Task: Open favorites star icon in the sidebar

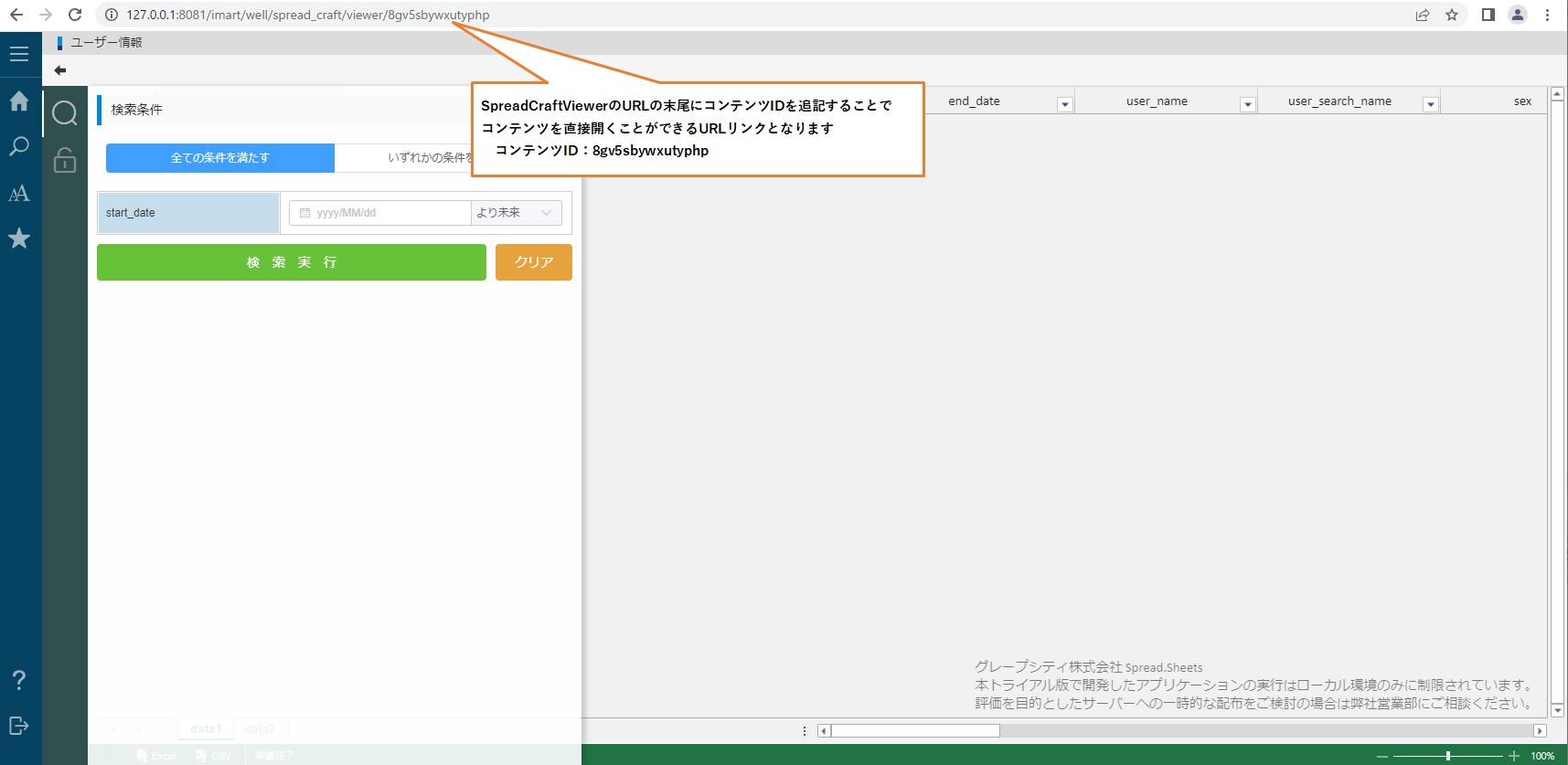Action: 19,239
